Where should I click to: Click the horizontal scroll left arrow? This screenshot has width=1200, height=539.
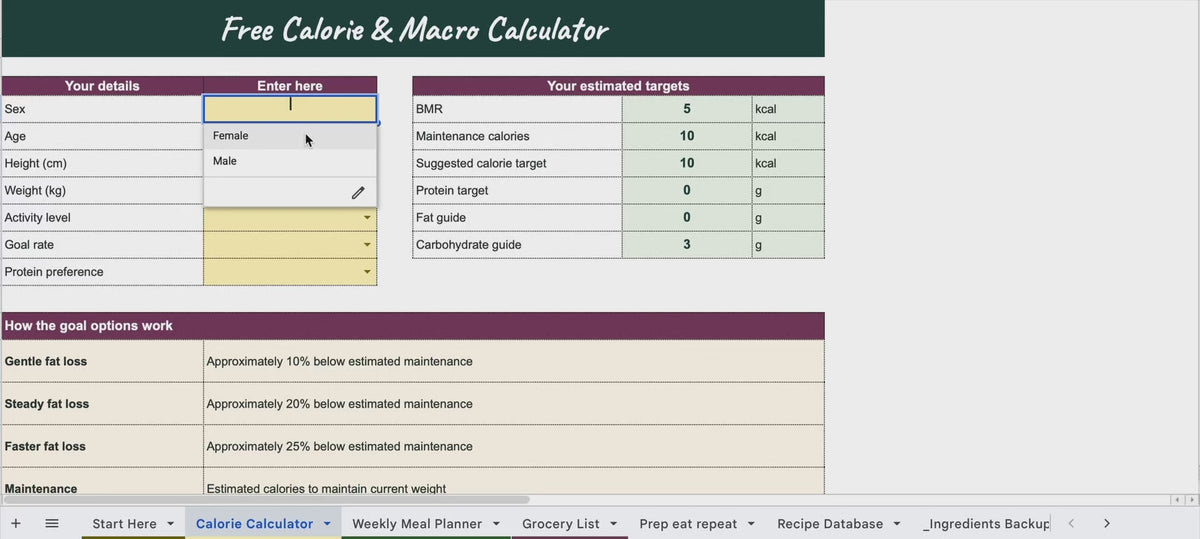[1177, 499]
